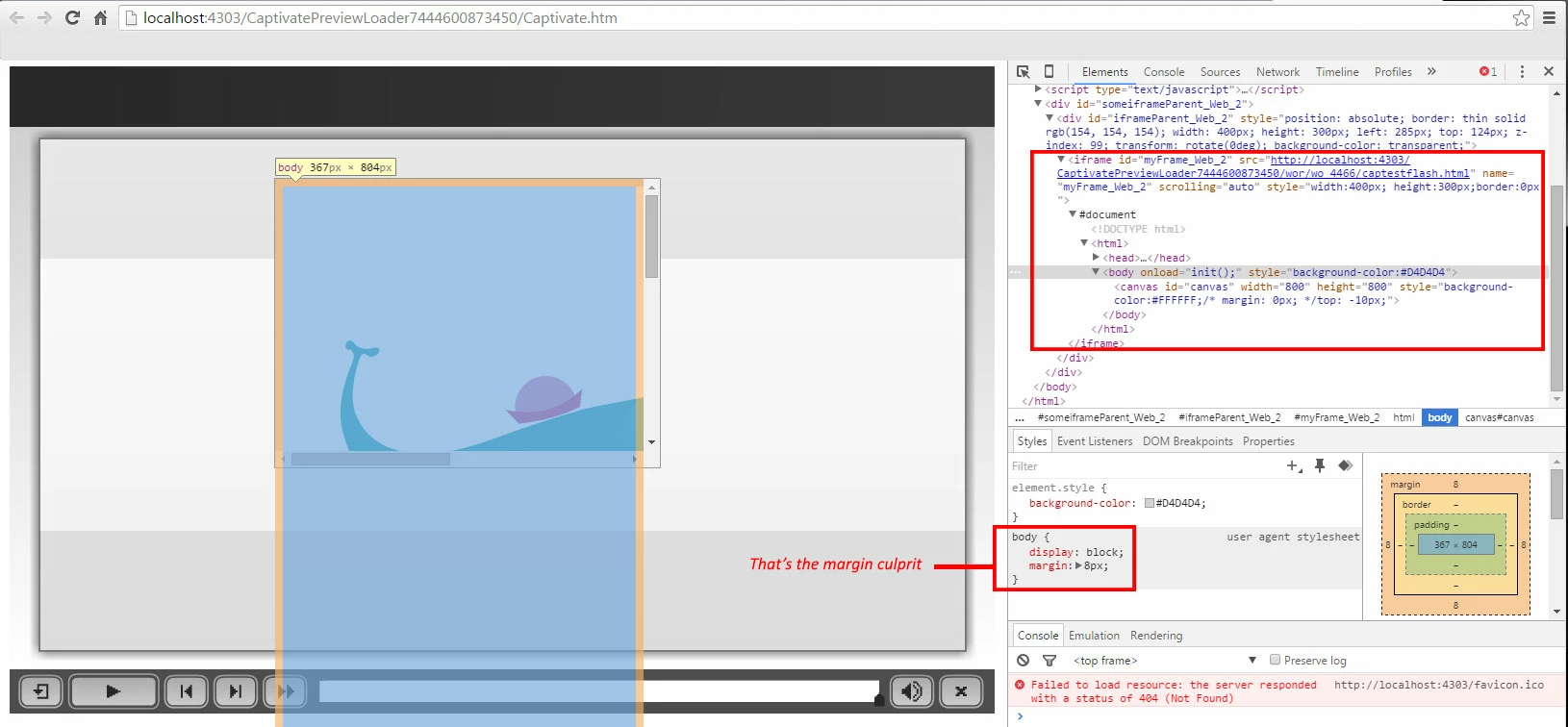1568x727 pixels.
Task: Click the browser address bar URL
Action: (x=380, y=17)
